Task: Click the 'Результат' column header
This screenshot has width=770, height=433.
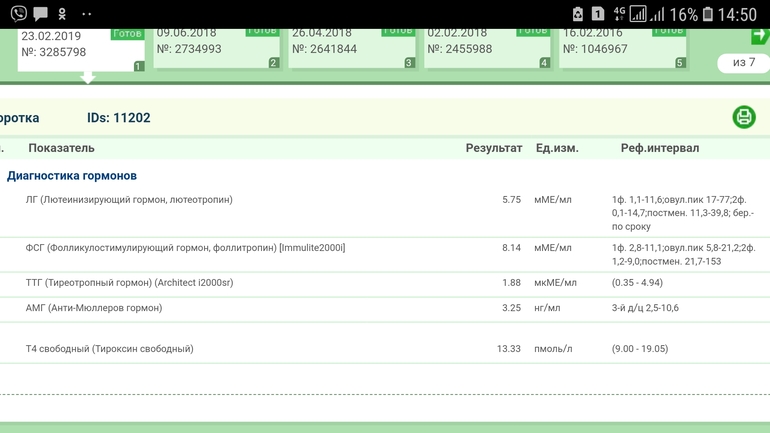Action: pos(493,148)
